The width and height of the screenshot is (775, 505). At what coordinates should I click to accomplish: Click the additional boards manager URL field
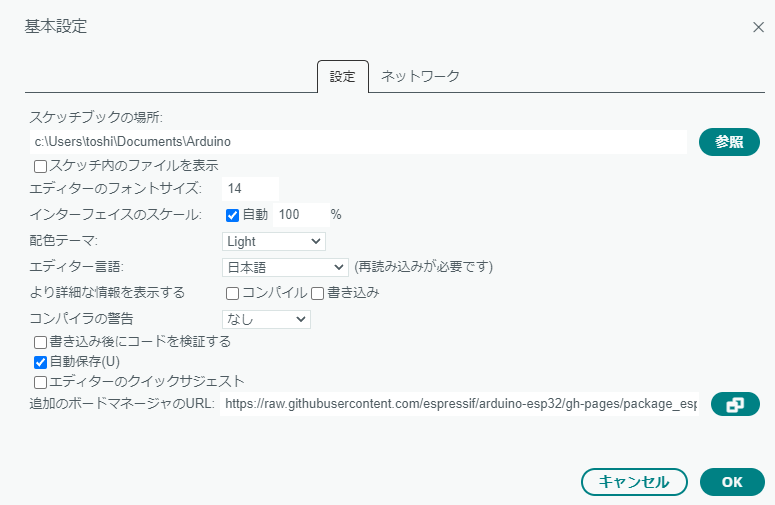click(x=459, y=404)
